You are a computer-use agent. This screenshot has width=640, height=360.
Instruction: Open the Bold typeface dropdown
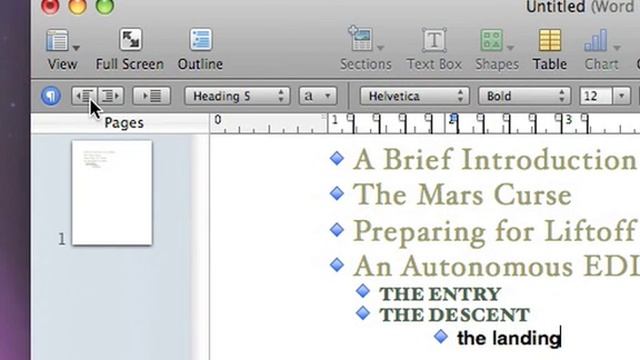point(524,96)
